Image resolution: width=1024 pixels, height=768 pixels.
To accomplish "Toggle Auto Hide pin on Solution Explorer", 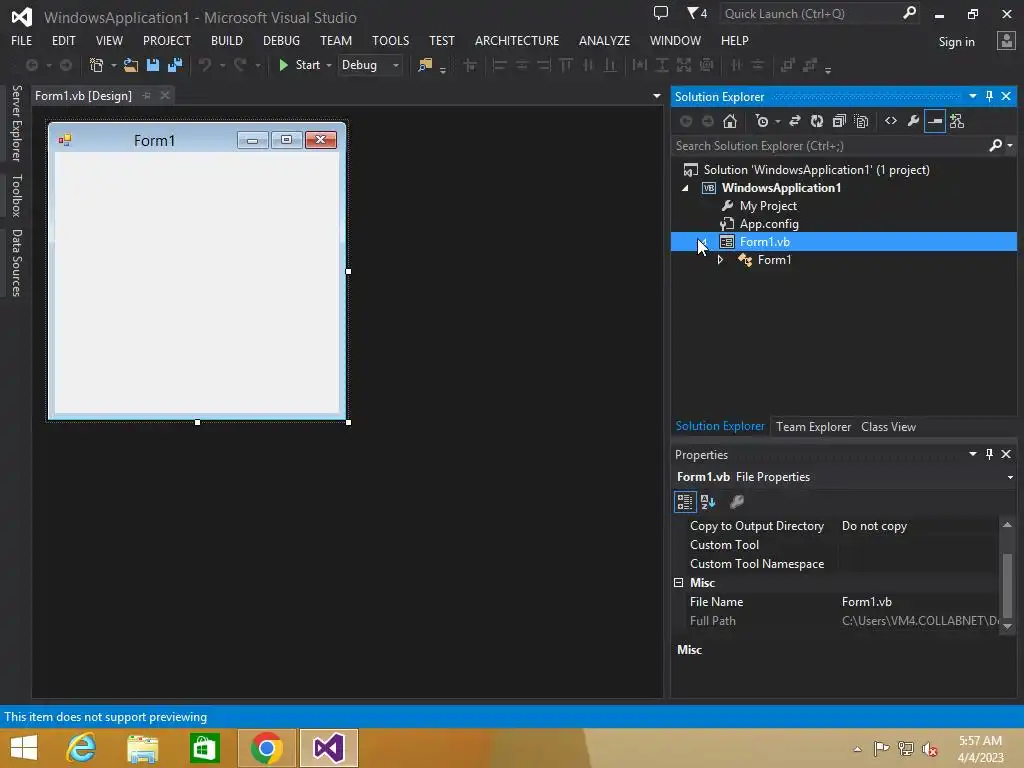I will tap(989, 97).
